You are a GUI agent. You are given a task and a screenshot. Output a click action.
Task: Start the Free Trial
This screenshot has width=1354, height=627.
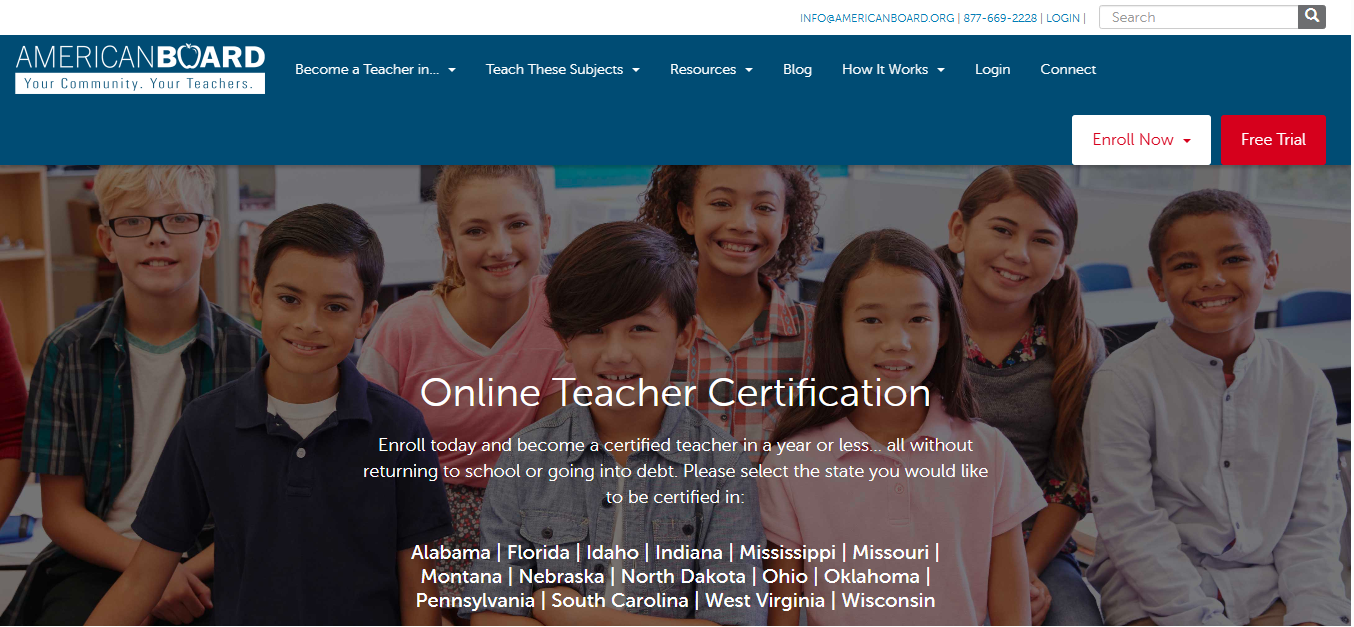[1273, 140]
